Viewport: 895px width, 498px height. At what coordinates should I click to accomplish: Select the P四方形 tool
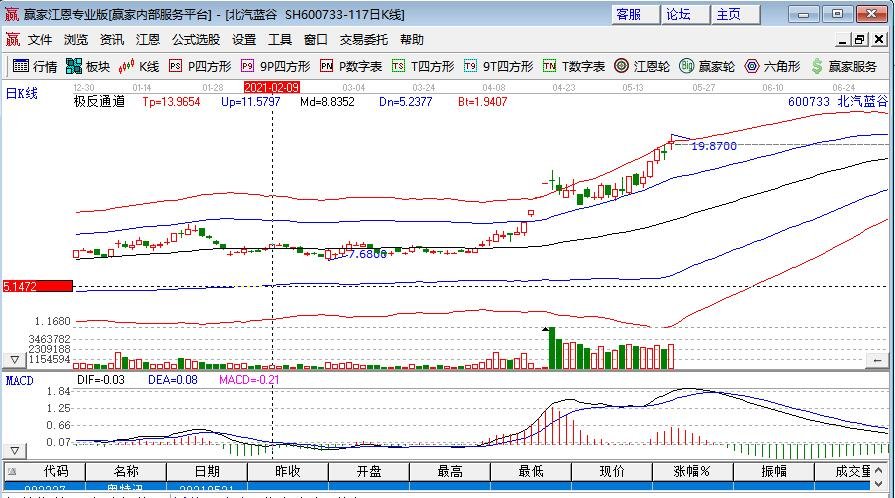(x=200, y=66)
